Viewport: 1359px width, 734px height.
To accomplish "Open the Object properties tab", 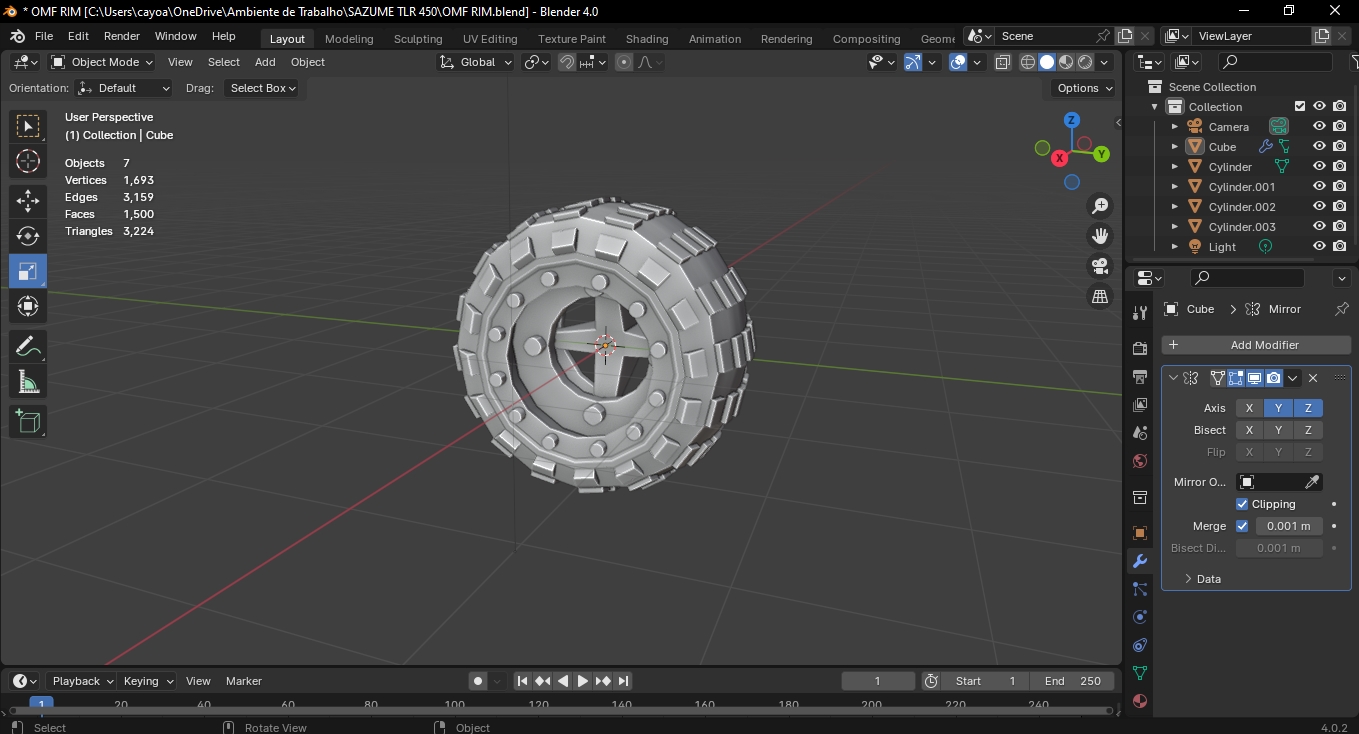I will (1140, 533).
